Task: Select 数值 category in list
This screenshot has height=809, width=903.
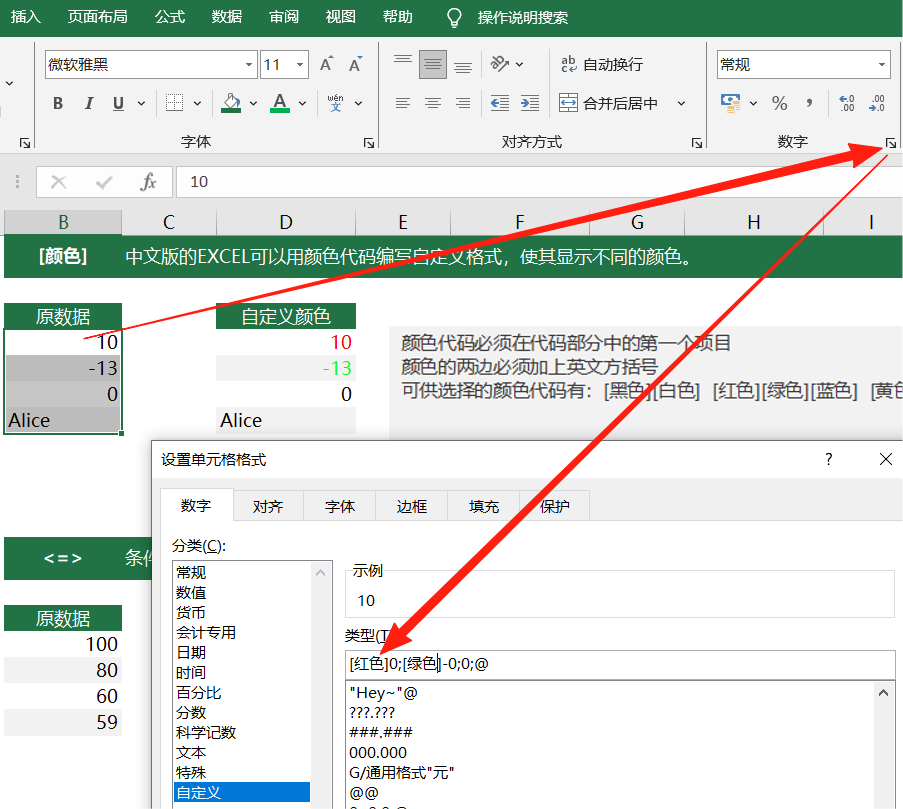Action: pos(242,592)
